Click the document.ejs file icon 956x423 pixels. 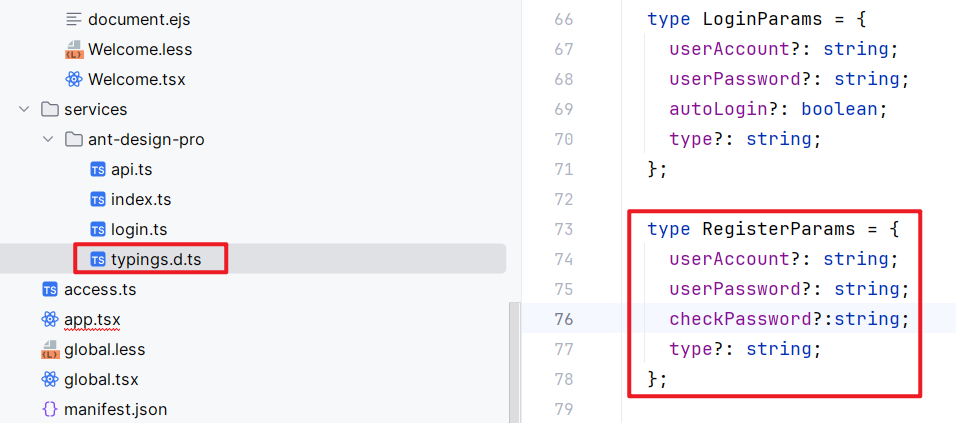coord(73,19)
